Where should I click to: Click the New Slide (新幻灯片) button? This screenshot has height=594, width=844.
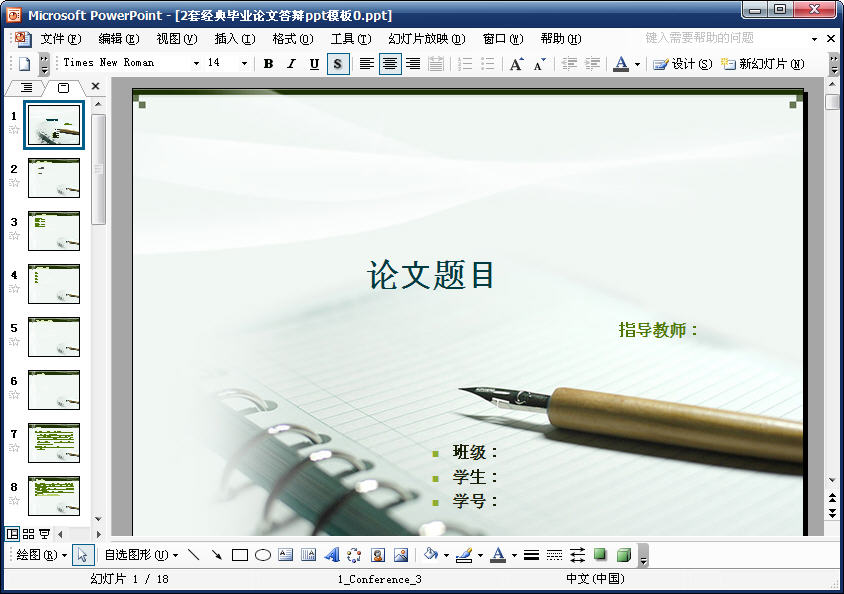[762, 63]
